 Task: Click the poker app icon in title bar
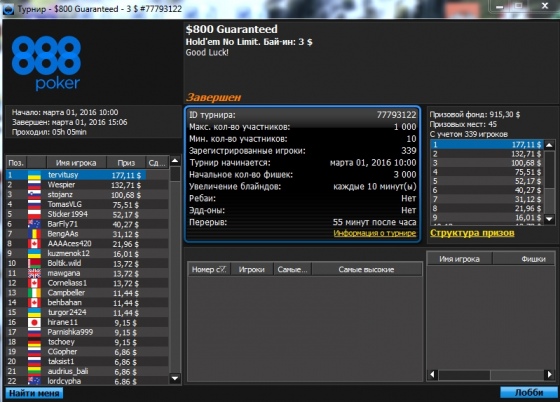coord(8,9)
